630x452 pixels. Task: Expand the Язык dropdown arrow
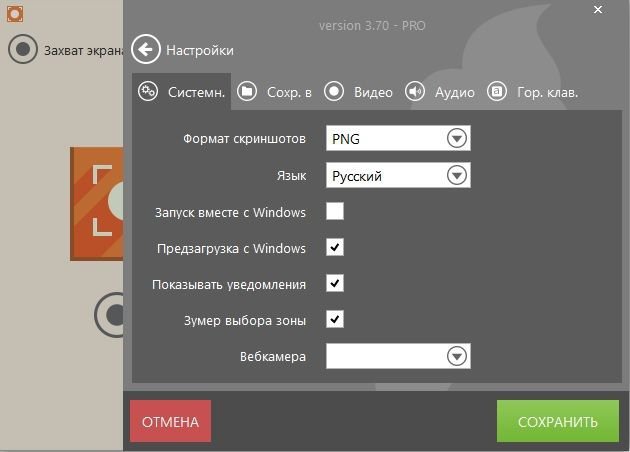(457, 175)
